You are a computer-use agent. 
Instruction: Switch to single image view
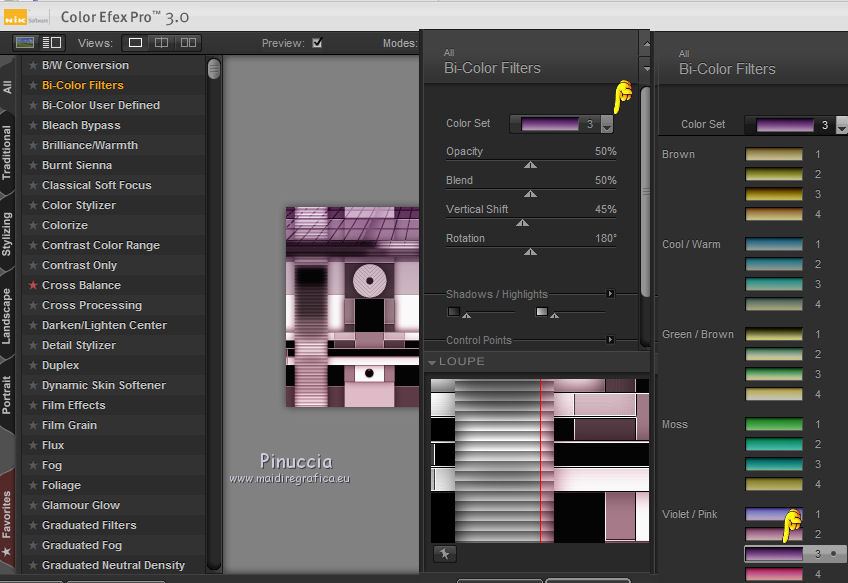click(x=135, y=43)
